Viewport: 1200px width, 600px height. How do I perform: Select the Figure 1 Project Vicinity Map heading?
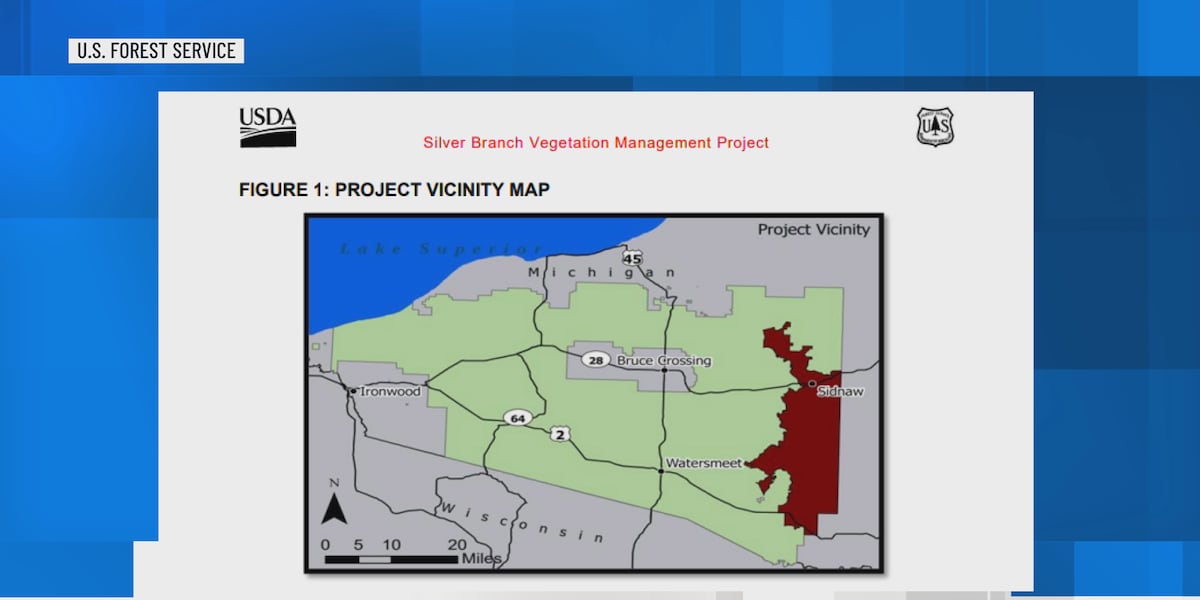(x=394, y=189)
